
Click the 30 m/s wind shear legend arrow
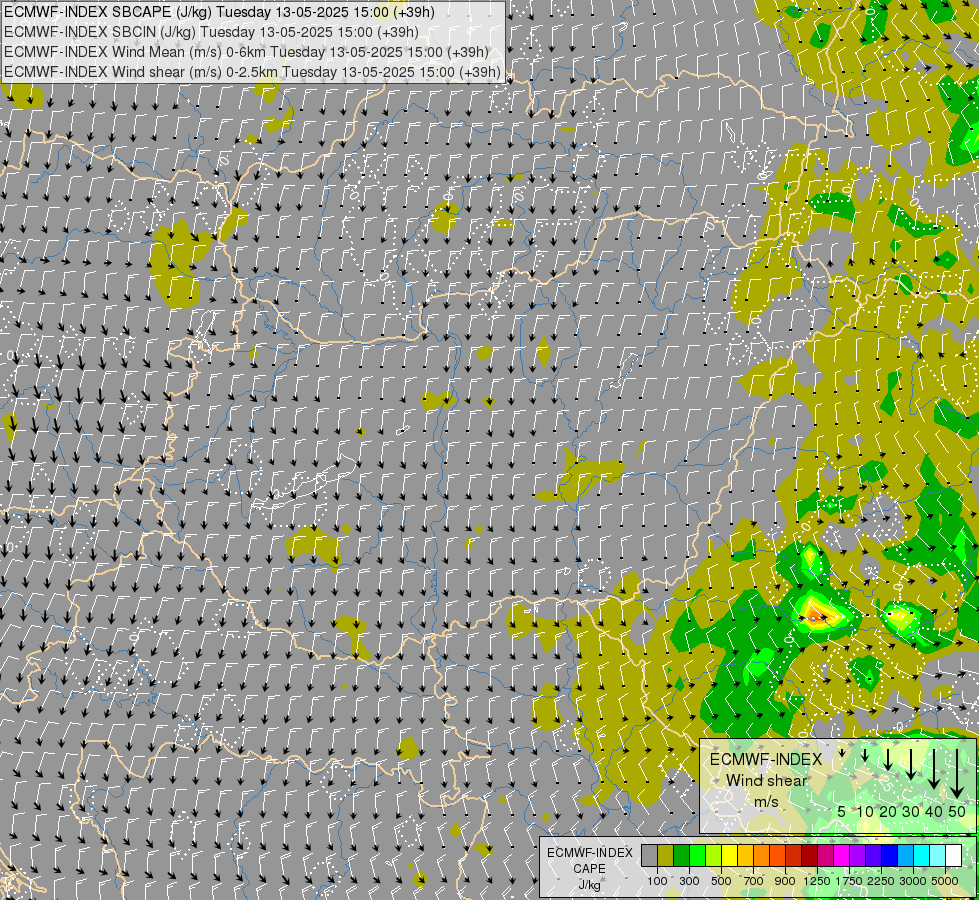pyautogui.click(x=910, y=764)
